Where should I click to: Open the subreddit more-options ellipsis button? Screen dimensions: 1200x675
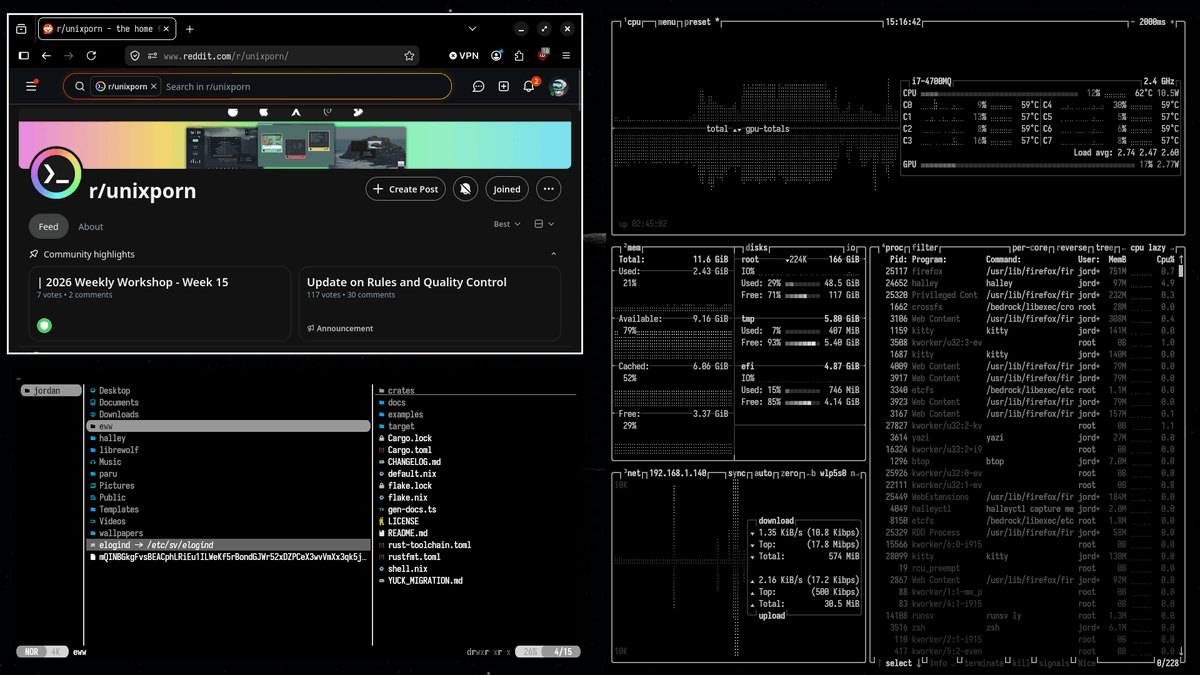pos(547,188)
